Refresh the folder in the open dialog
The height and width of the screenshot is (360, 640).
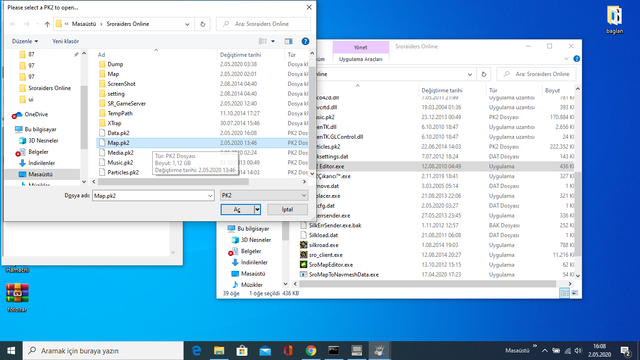202,24
